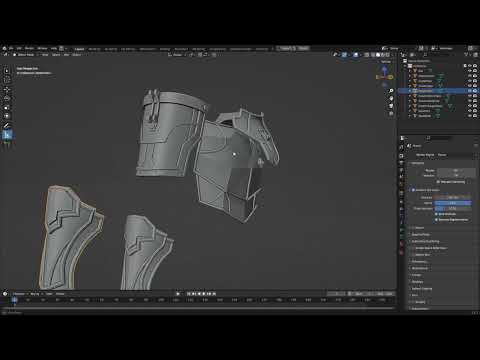480x360 pixels.
Task: Open the viewport Select menu
Action: pos(56,55)
